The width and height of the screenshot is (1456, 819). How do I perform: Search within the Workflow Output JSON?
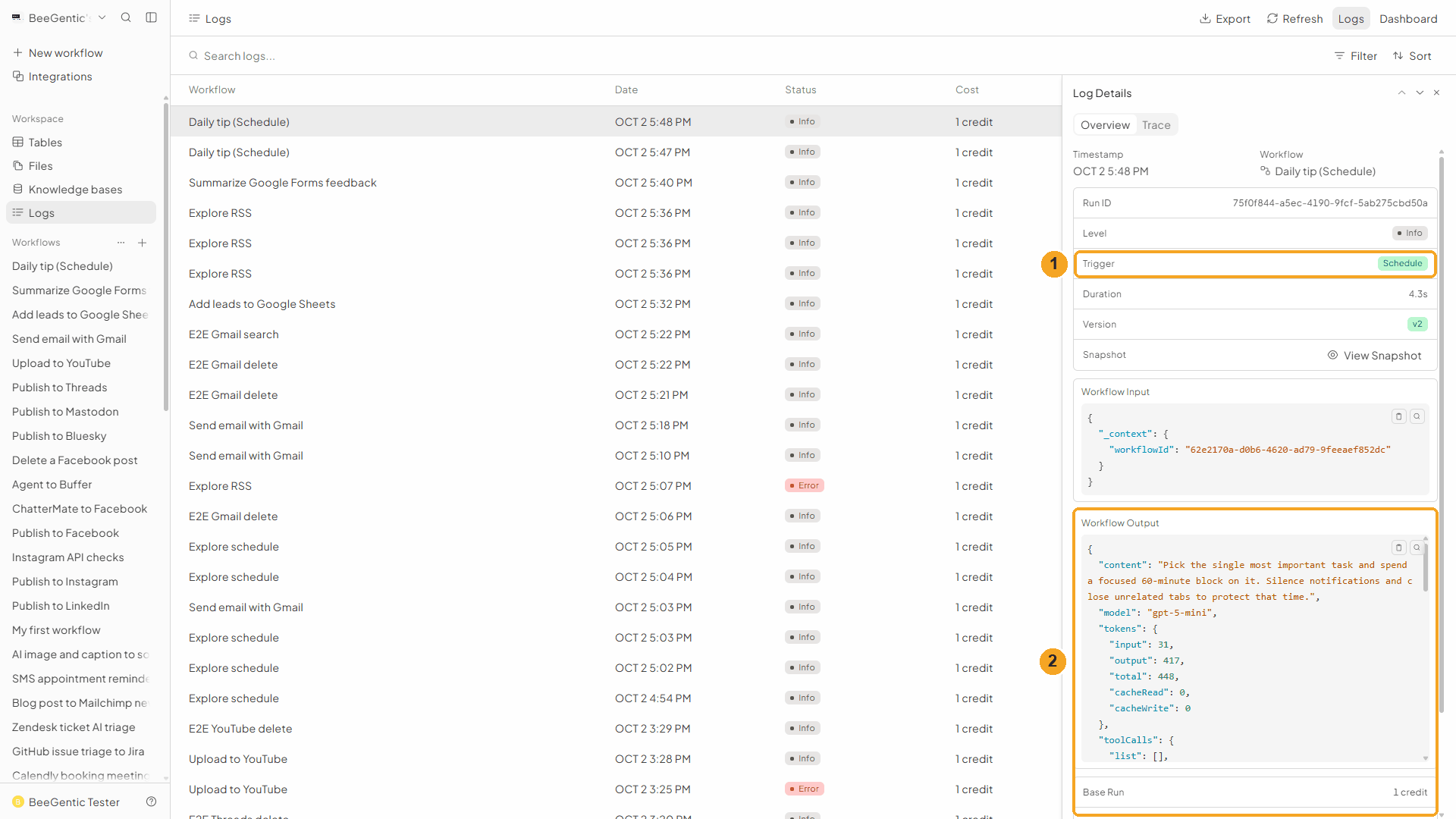1417,548
